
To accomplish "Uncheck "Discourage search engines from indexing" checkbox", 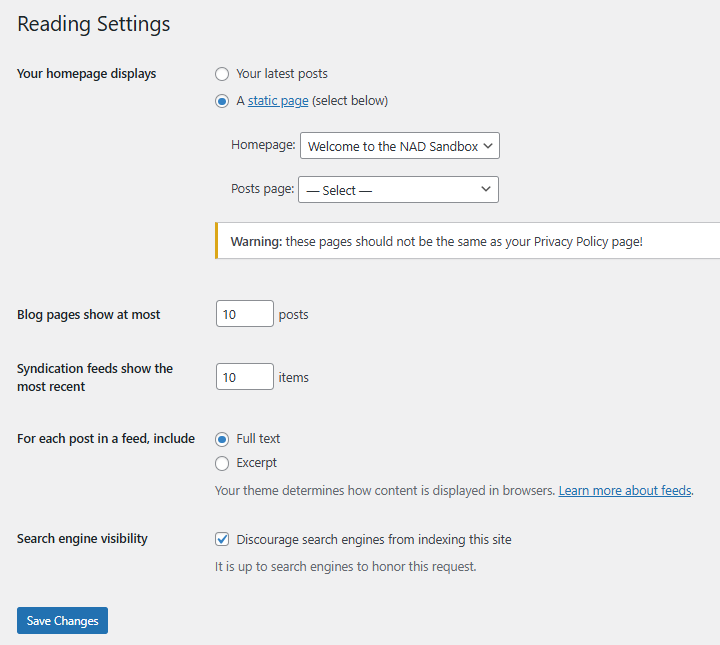I will pyautogui.click(x=222, y=540).
